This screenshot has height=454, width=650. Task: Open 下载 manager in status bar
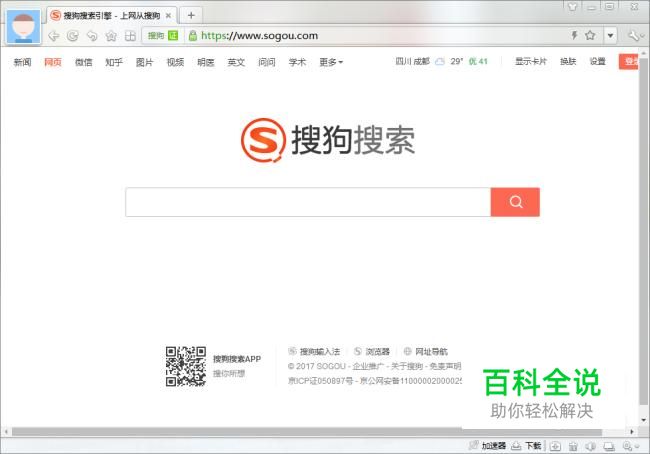click(x=526, y=446)
